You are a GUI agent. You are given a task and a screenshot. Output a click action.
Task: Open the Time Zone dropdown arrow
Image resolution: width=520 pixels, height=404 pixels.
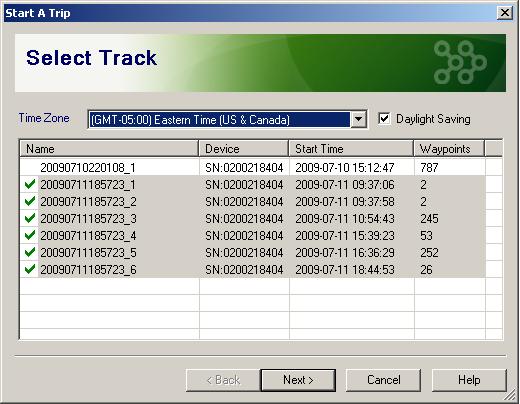358,119
